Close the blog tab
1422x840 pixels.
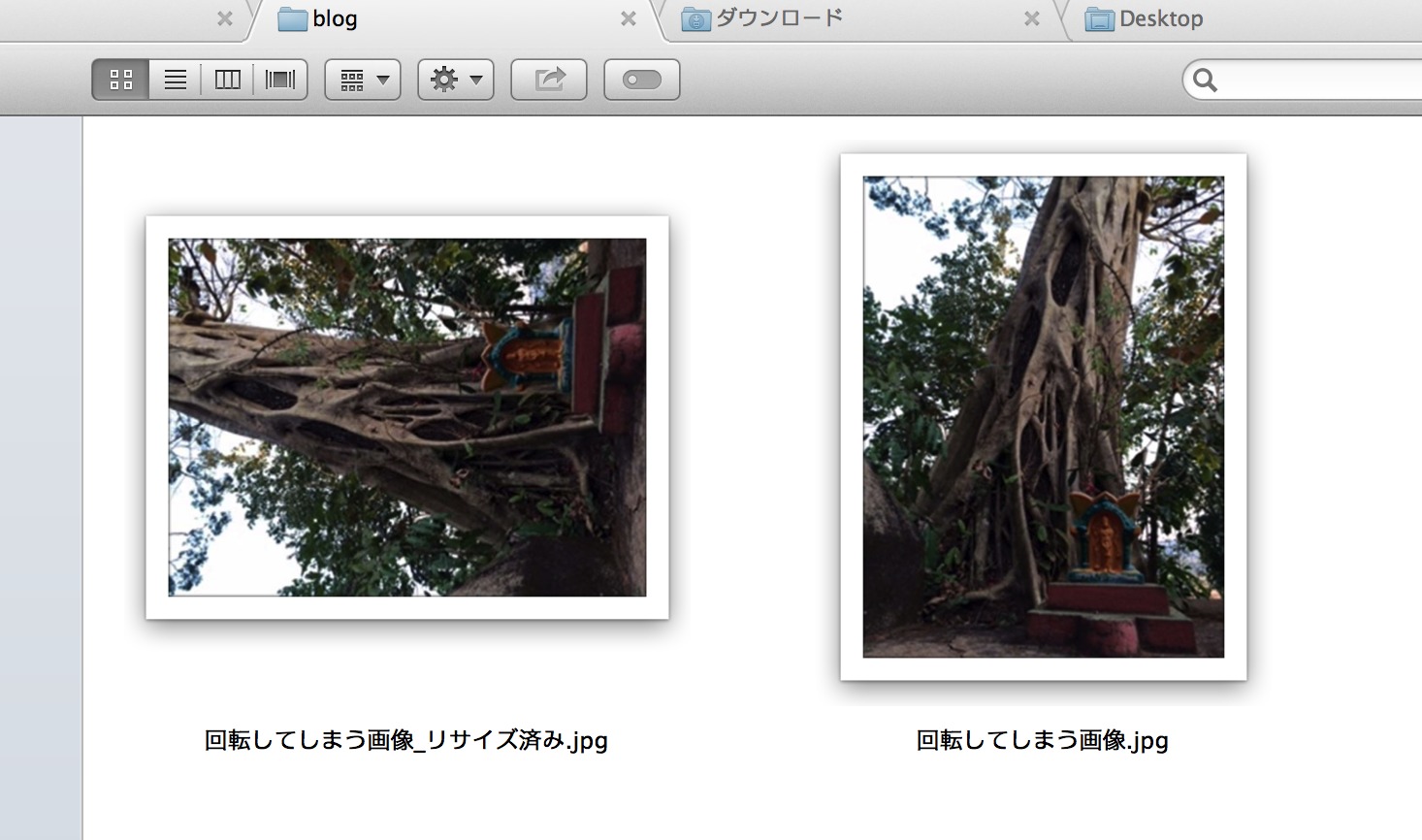click(629, 19)
